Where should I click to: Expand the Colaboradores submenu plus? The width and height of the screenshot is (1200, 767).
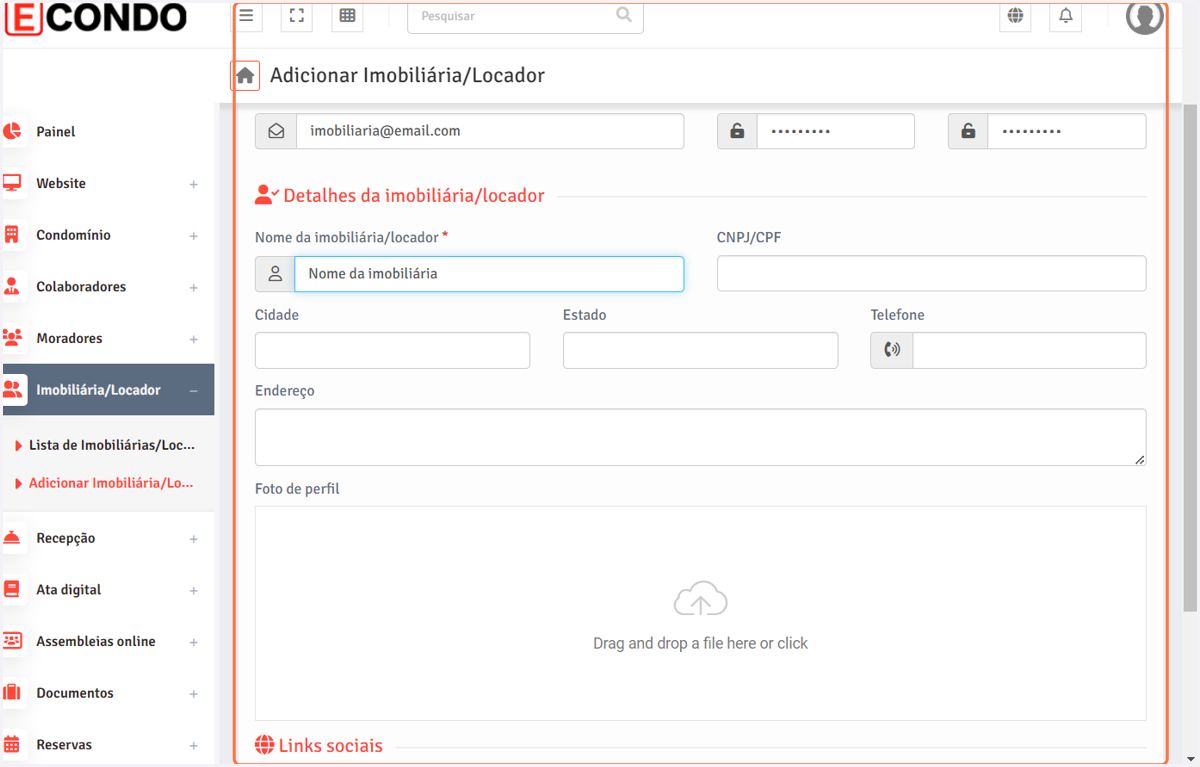click(x=194, y=287)
